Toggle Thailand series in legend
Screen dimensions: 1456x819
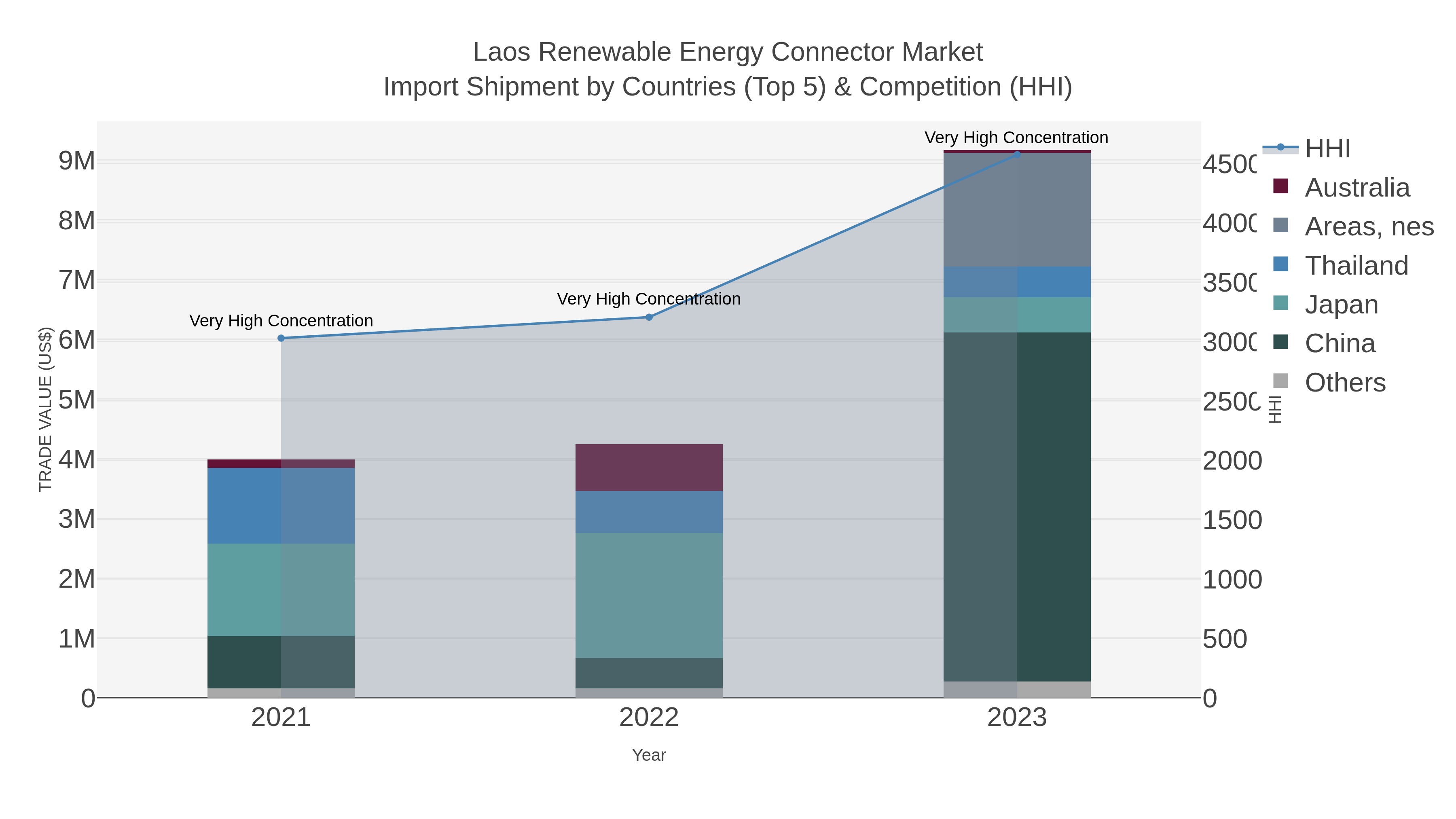tap(1340, 265)
